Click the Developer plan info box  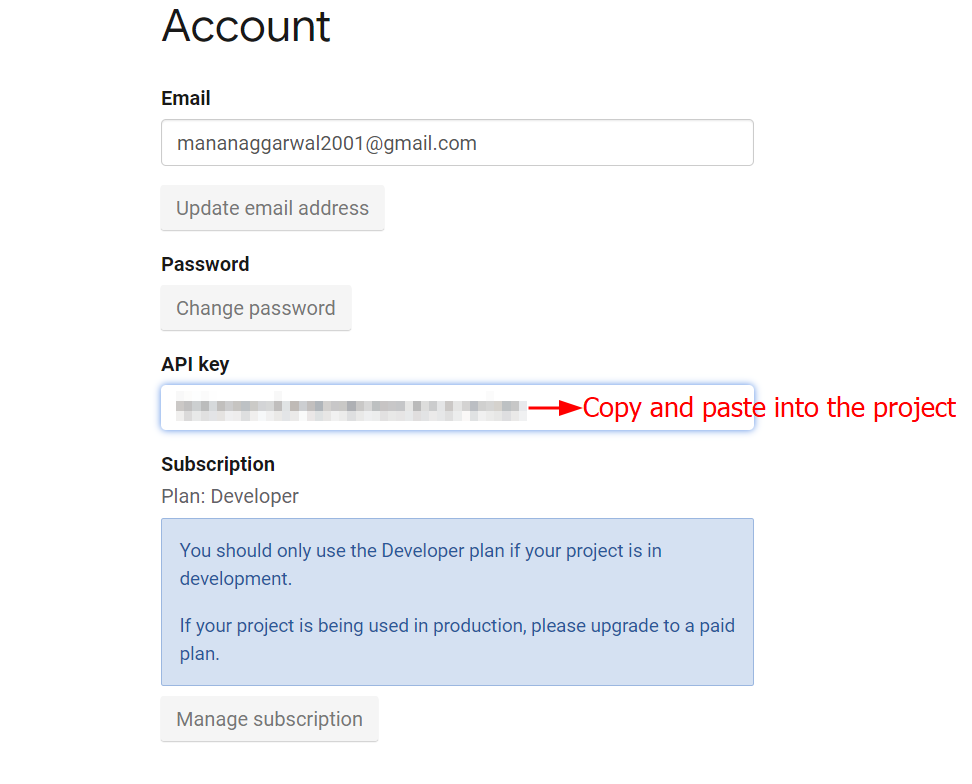click(x=457, y=601)
